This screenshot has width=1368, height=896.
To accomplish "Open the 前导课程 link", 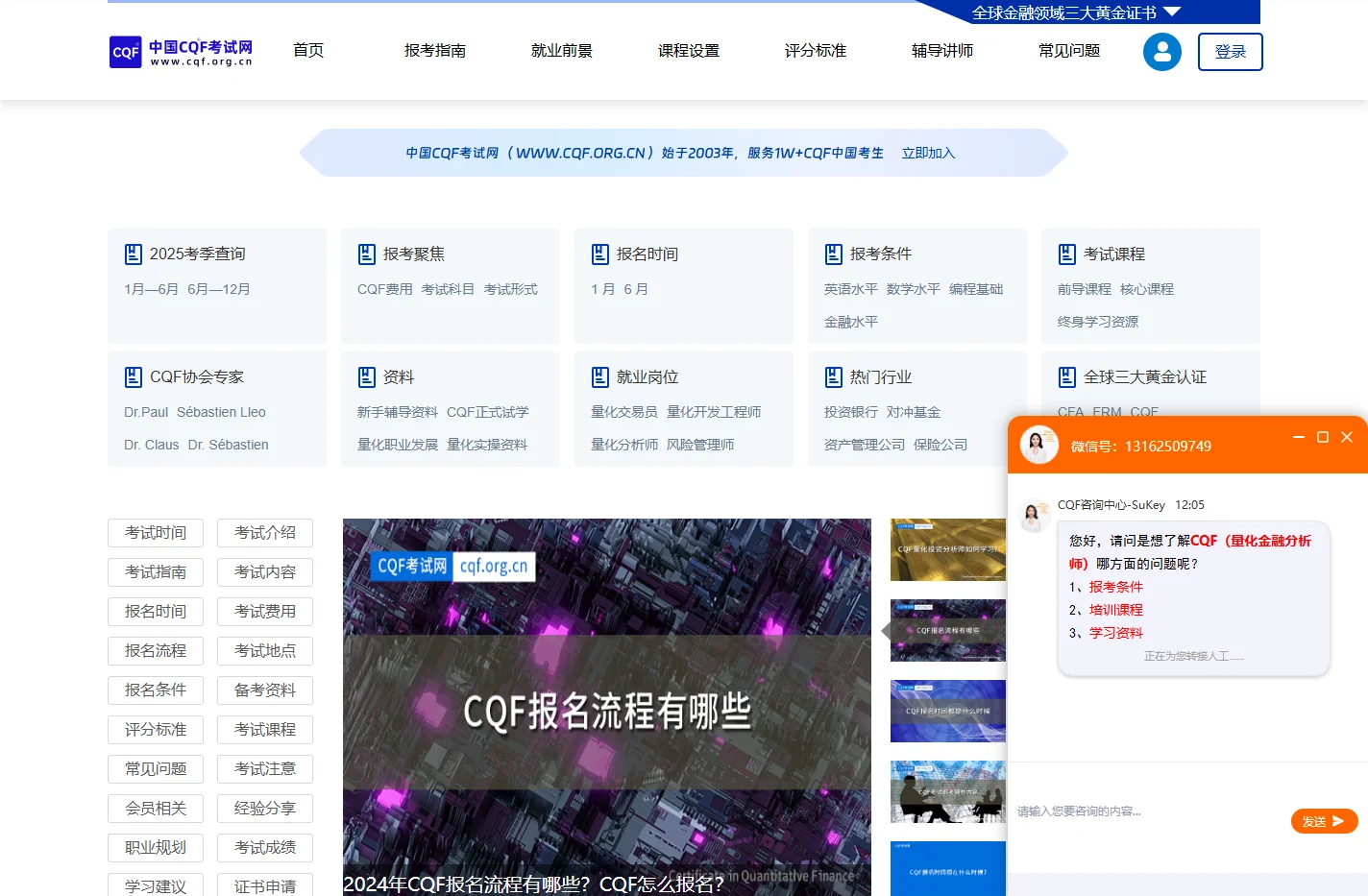I will point(1085,289).
